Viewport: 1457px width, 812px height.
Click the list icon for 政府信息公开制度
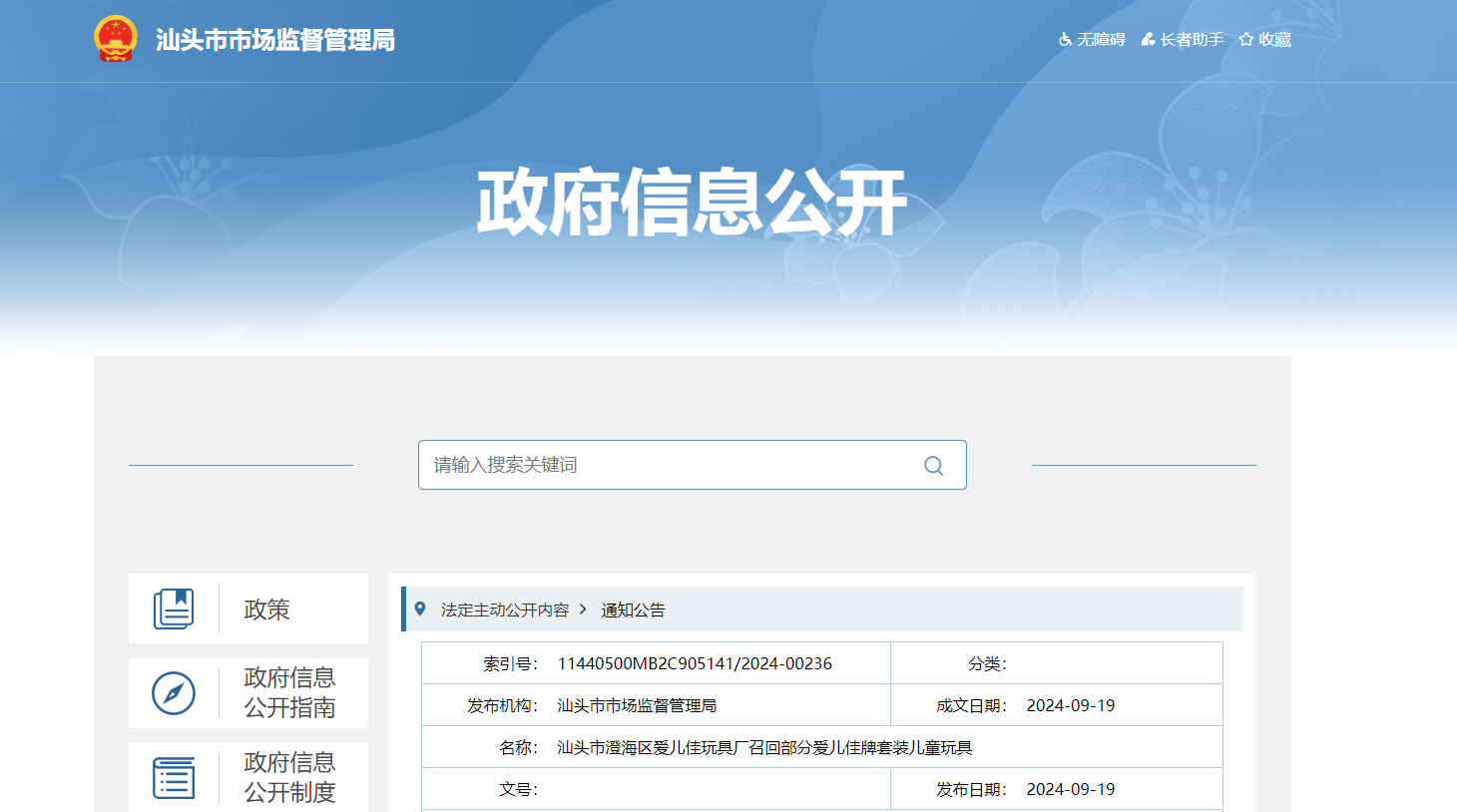[174, 778]
